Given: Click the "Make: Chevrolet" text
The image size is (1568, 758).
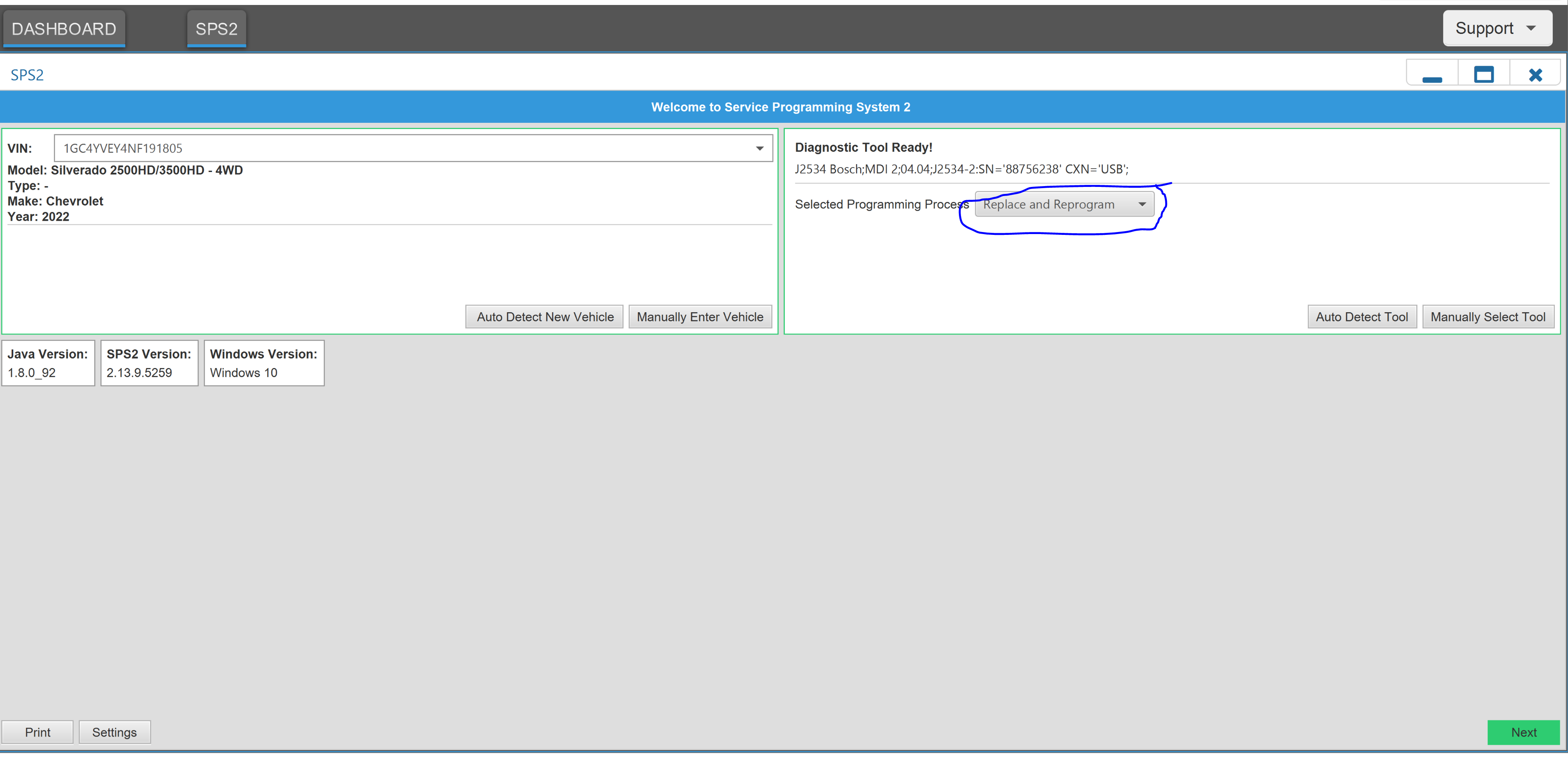Looking at the screenshot, I should coord(55,201).
